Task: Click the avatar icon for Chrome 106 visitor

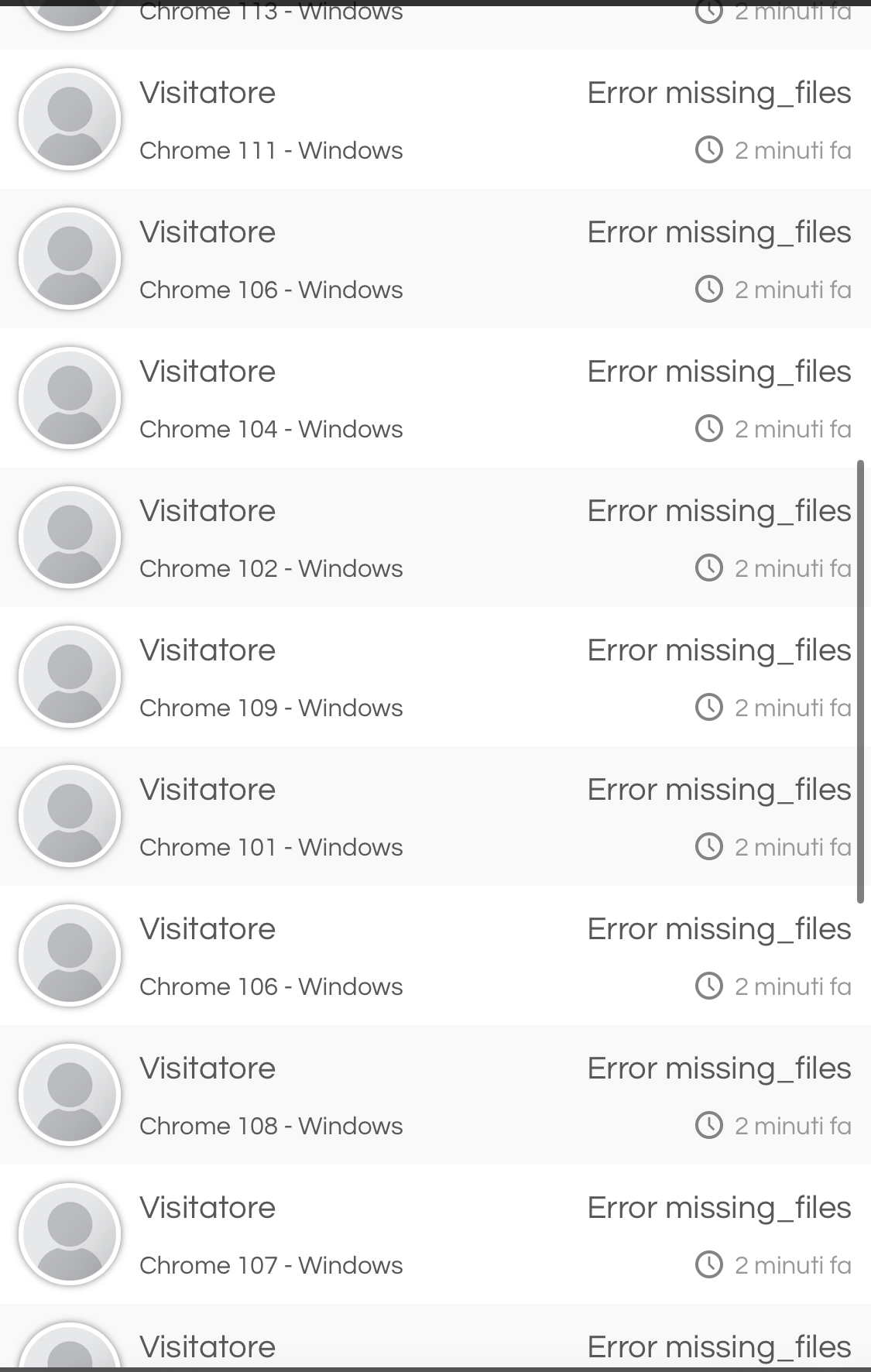Action: pos(70,259)
